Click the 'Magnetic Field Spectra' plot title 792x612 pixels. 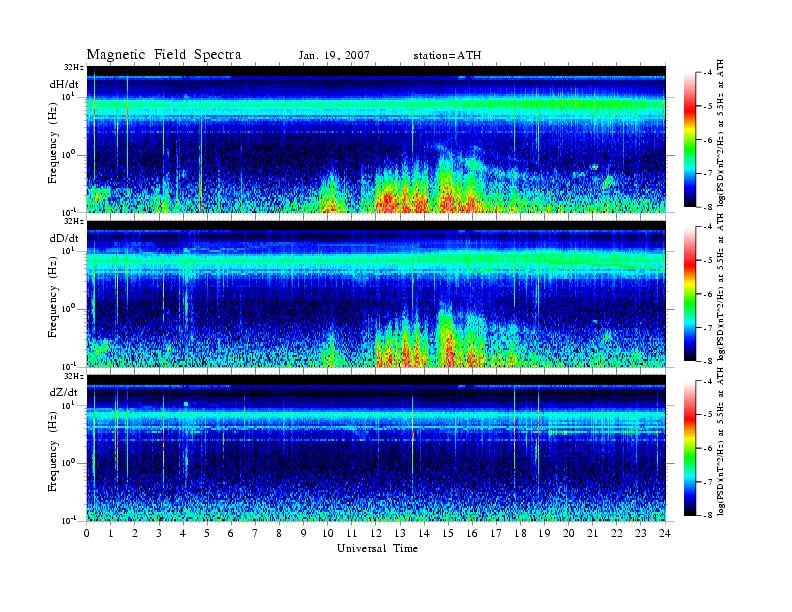pos(164,55)
